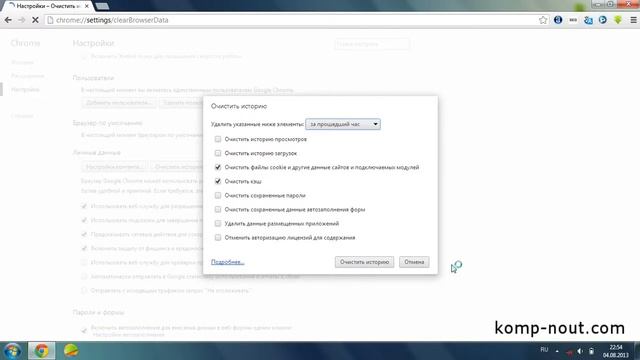This screenshot has height=360, width=640.
Task: Open volume control in system tray
Action: point(580,351)
